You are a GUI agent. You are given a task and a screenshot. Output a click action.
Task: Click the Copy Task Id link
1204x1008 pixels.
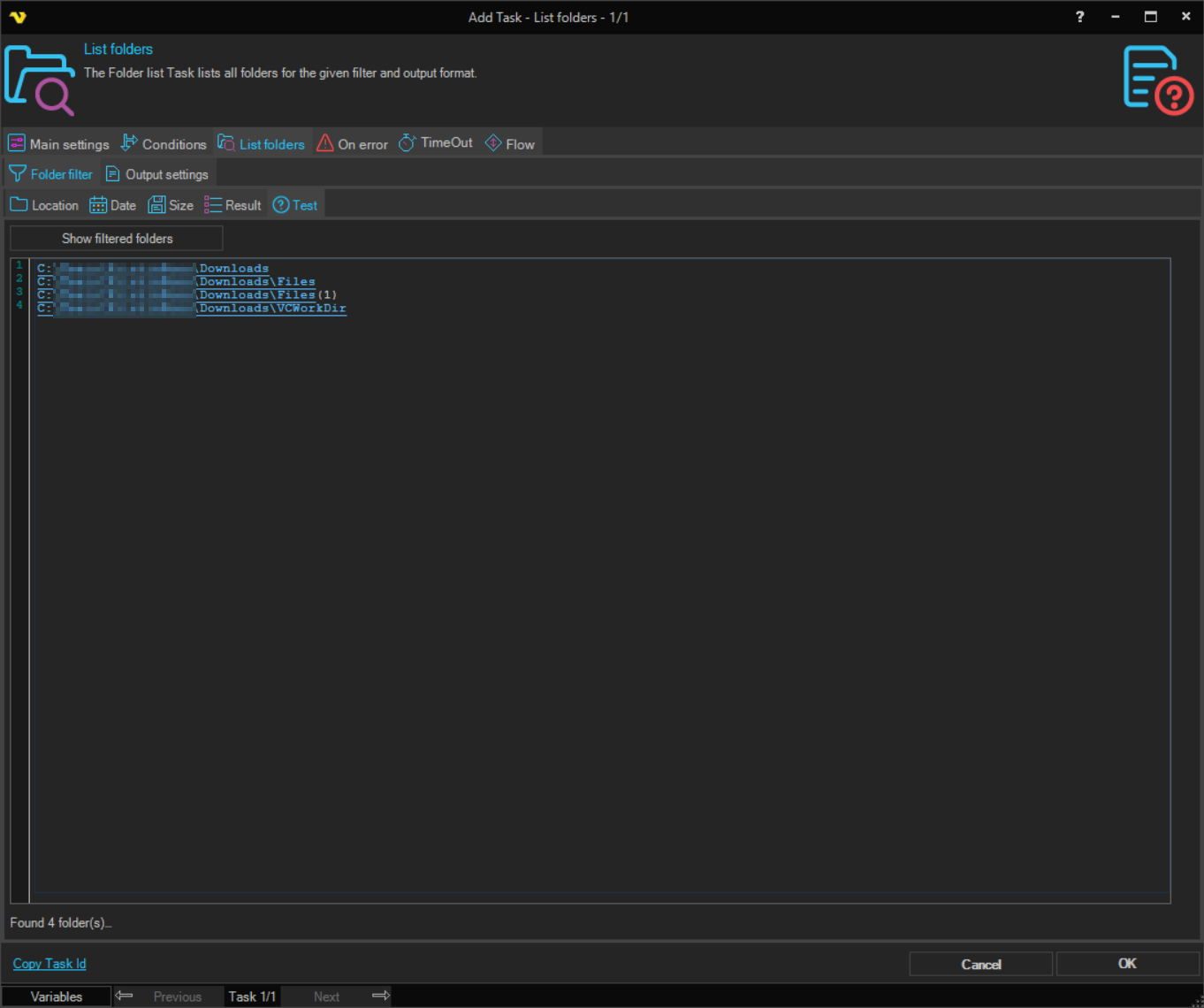click(50, 964)
